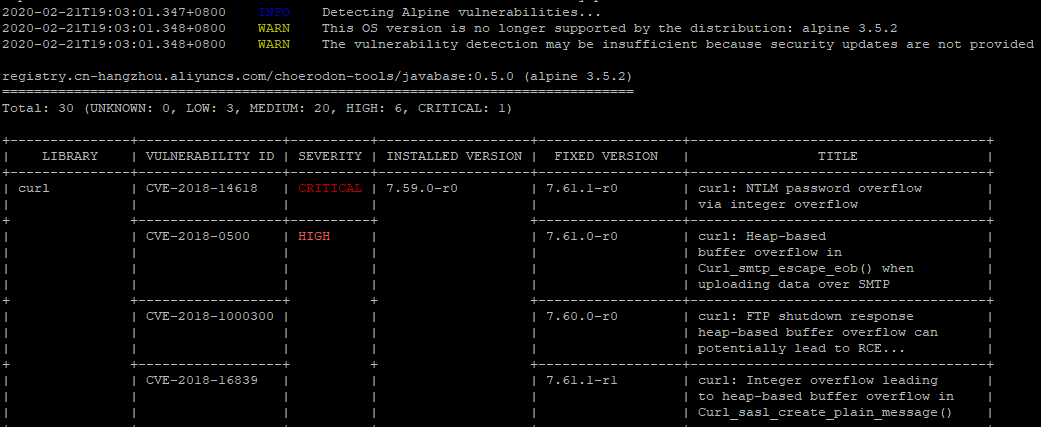1041x427 pixels.
Task: Select fixed version 7.61.1-r1
Action: point(582,380)
